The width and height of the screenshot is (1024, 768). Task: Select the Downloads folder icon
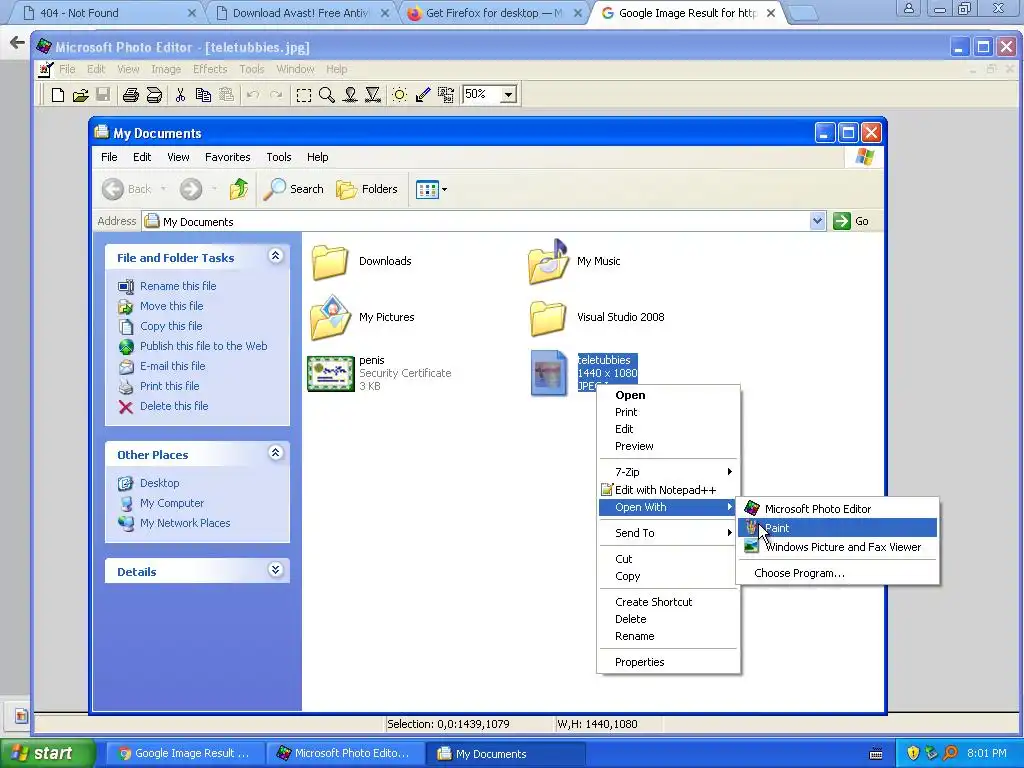tap(330, 262)
